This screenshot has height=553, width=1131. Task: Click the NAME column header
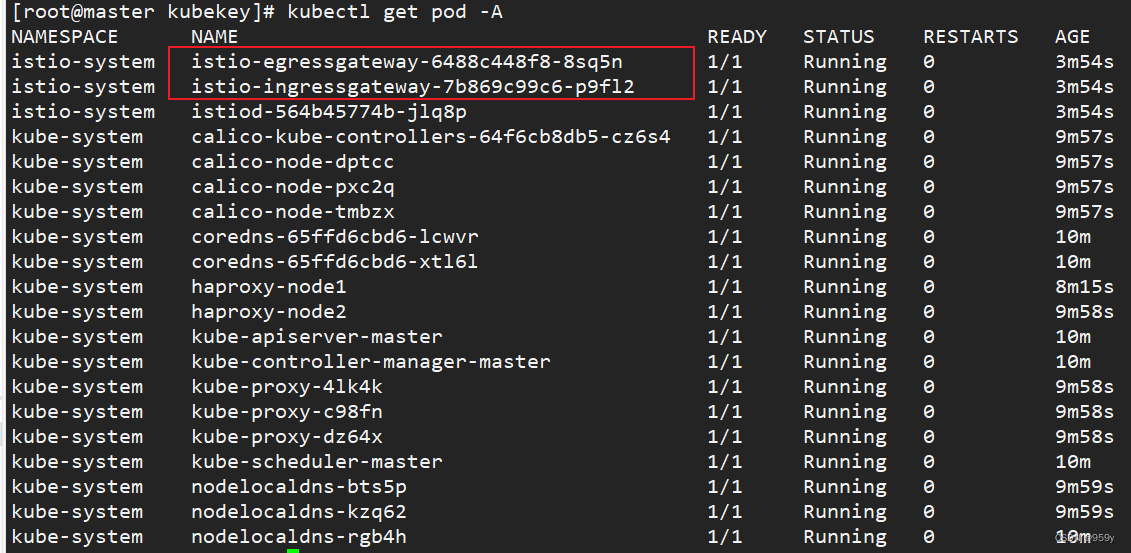pos(214,37)
